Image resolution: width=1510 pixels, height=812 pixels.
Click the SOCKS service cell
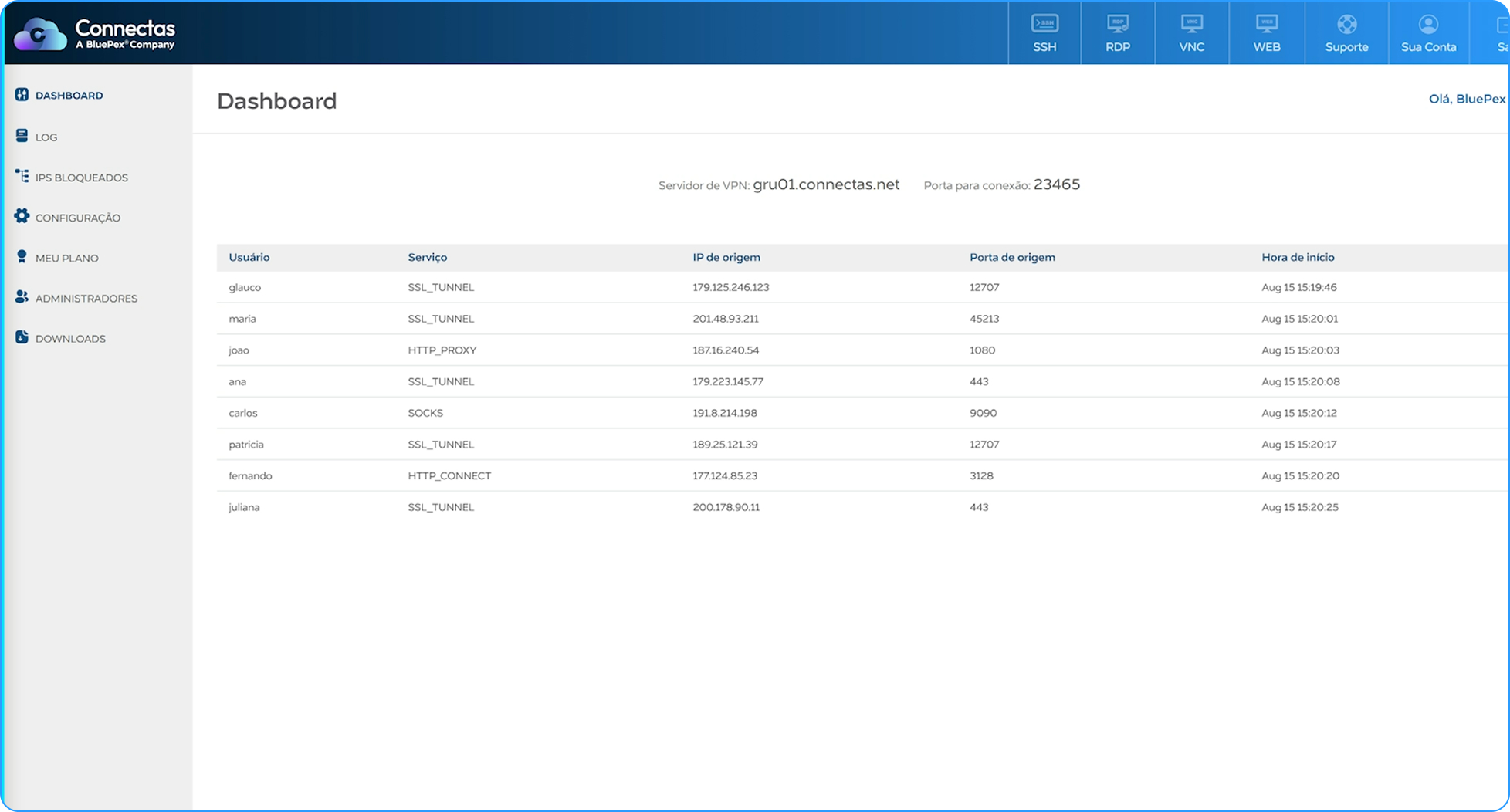425,413
